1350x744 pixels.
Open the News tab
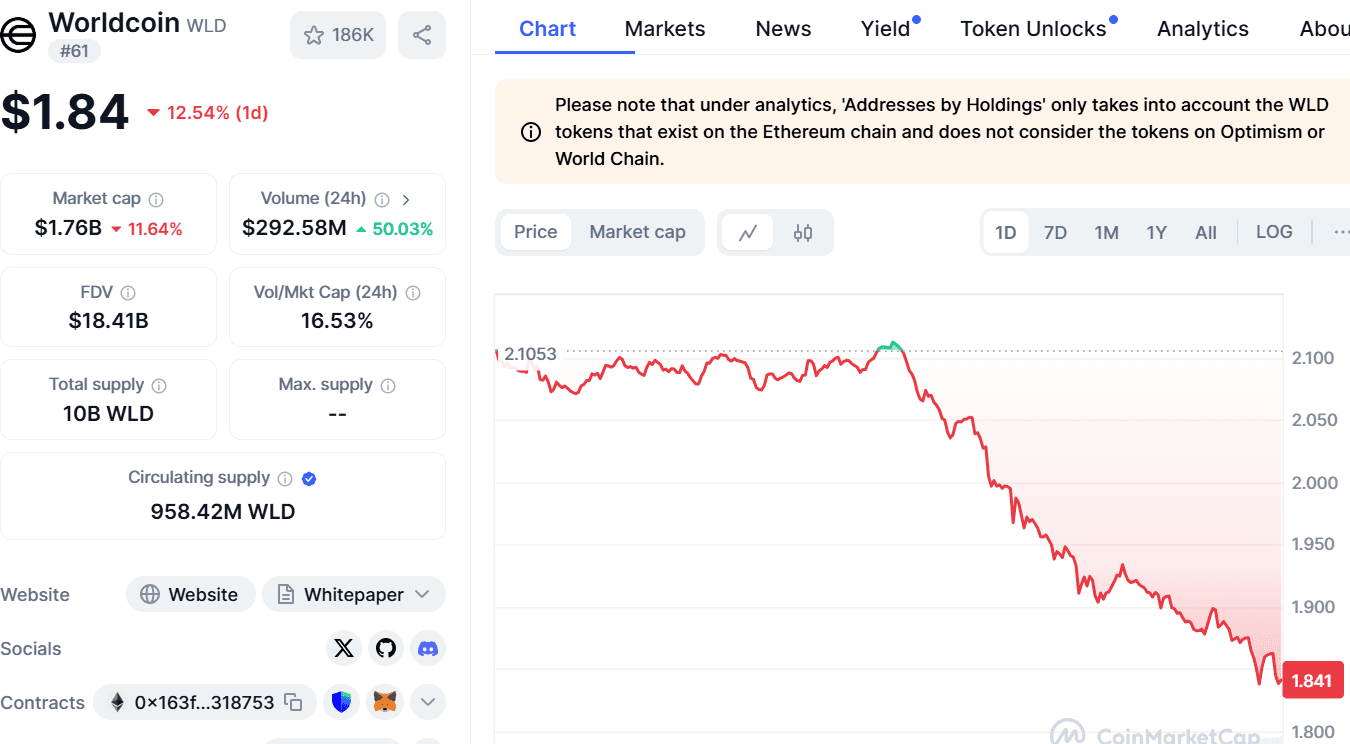[783, 28]
